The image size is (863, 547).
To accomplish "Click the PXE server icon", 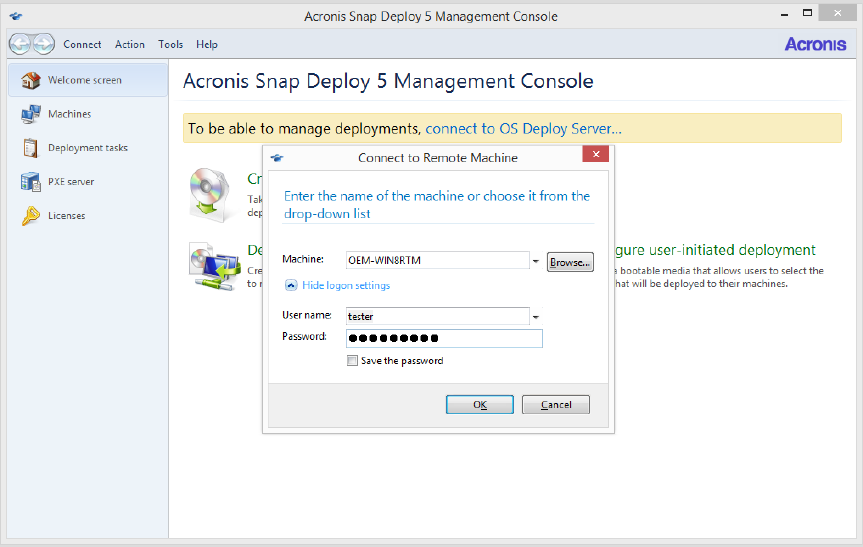I will tap(31, 182).
